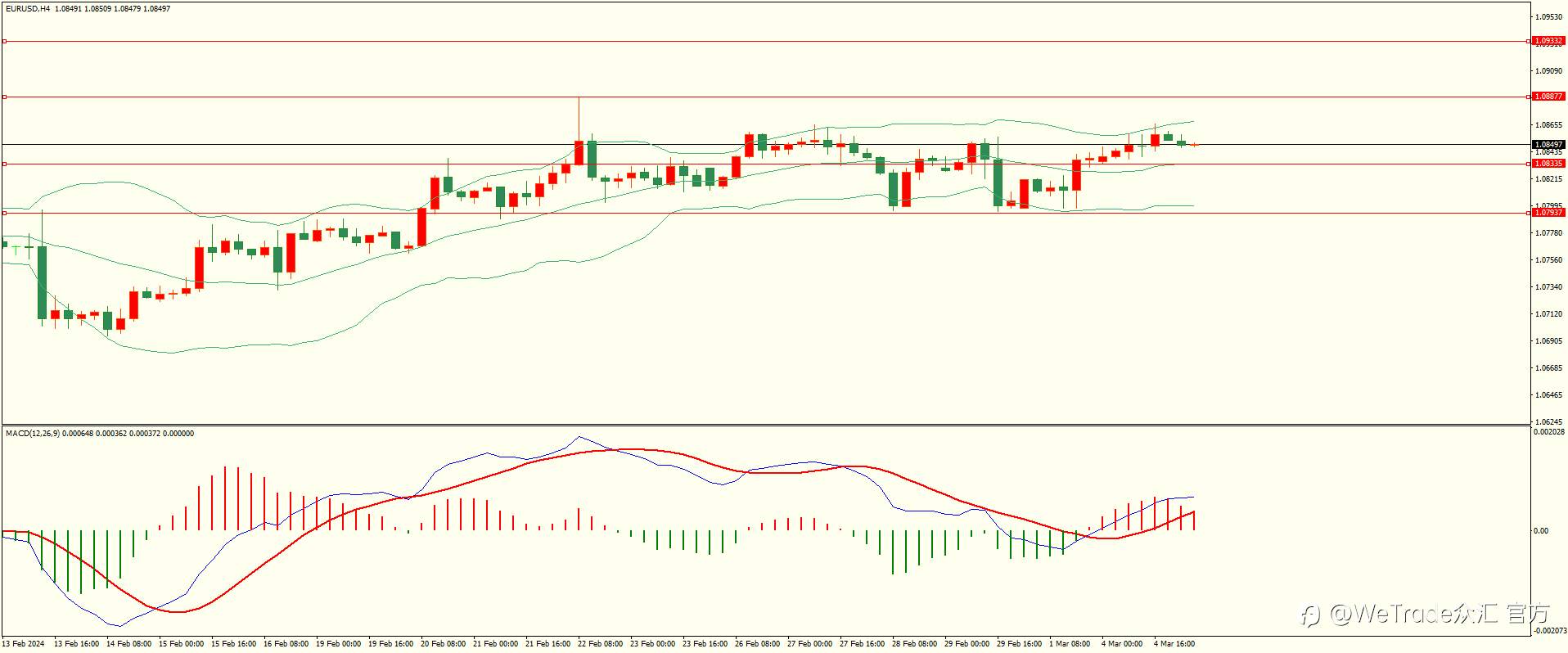Click the 1.06245 price axis value
Image resolution: width=1568 pixels, height=653 pixels.
point(1548,422)
